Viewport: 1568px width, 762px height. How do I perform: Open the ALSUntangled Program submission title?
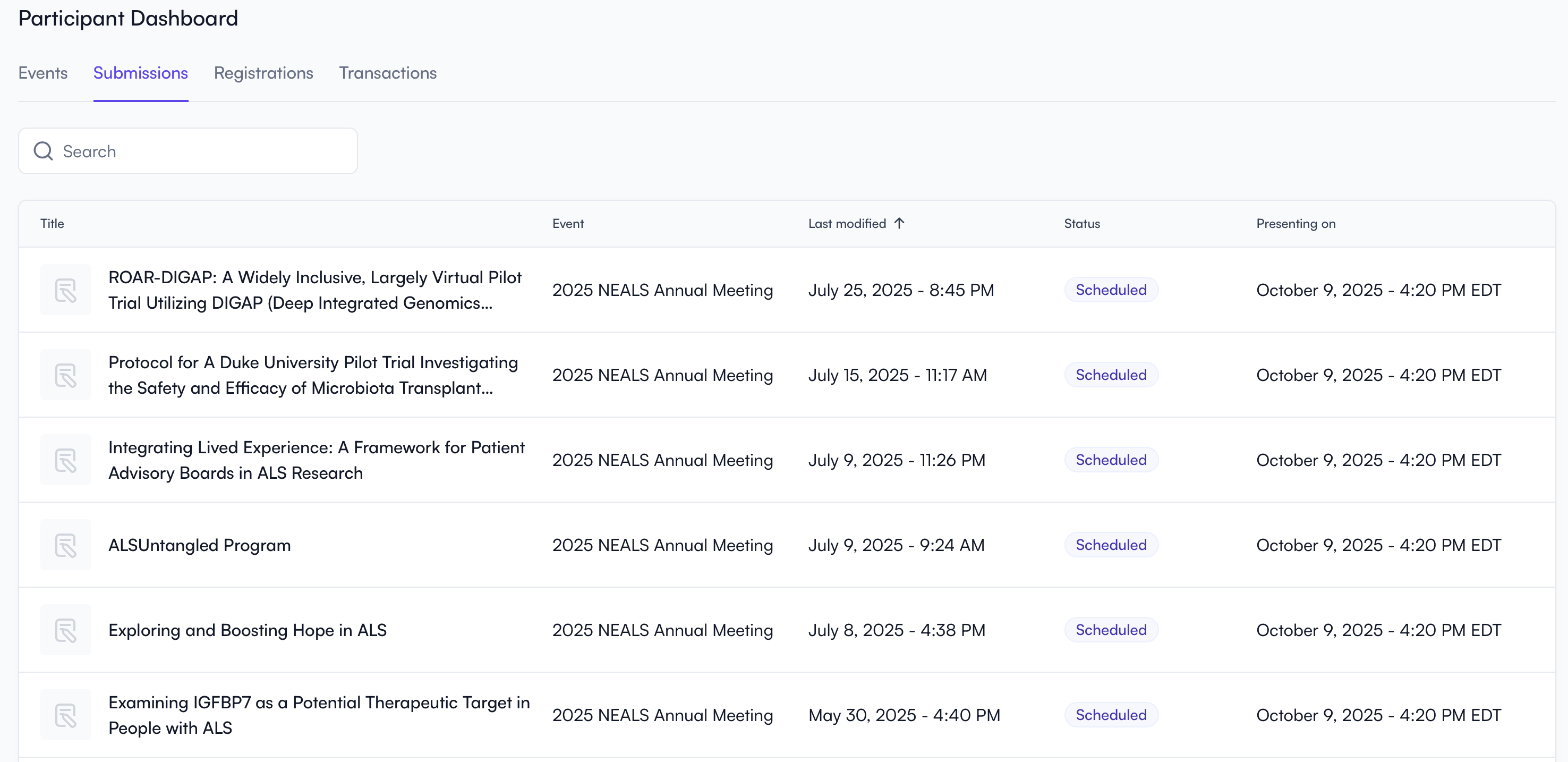click(x=200, y=545)
